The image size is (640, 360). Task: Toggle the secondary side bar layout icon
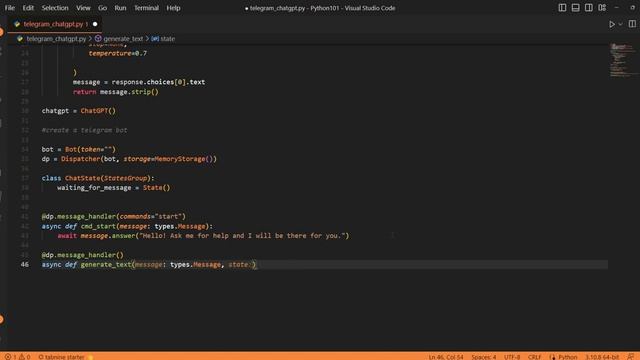coord(589,8)
